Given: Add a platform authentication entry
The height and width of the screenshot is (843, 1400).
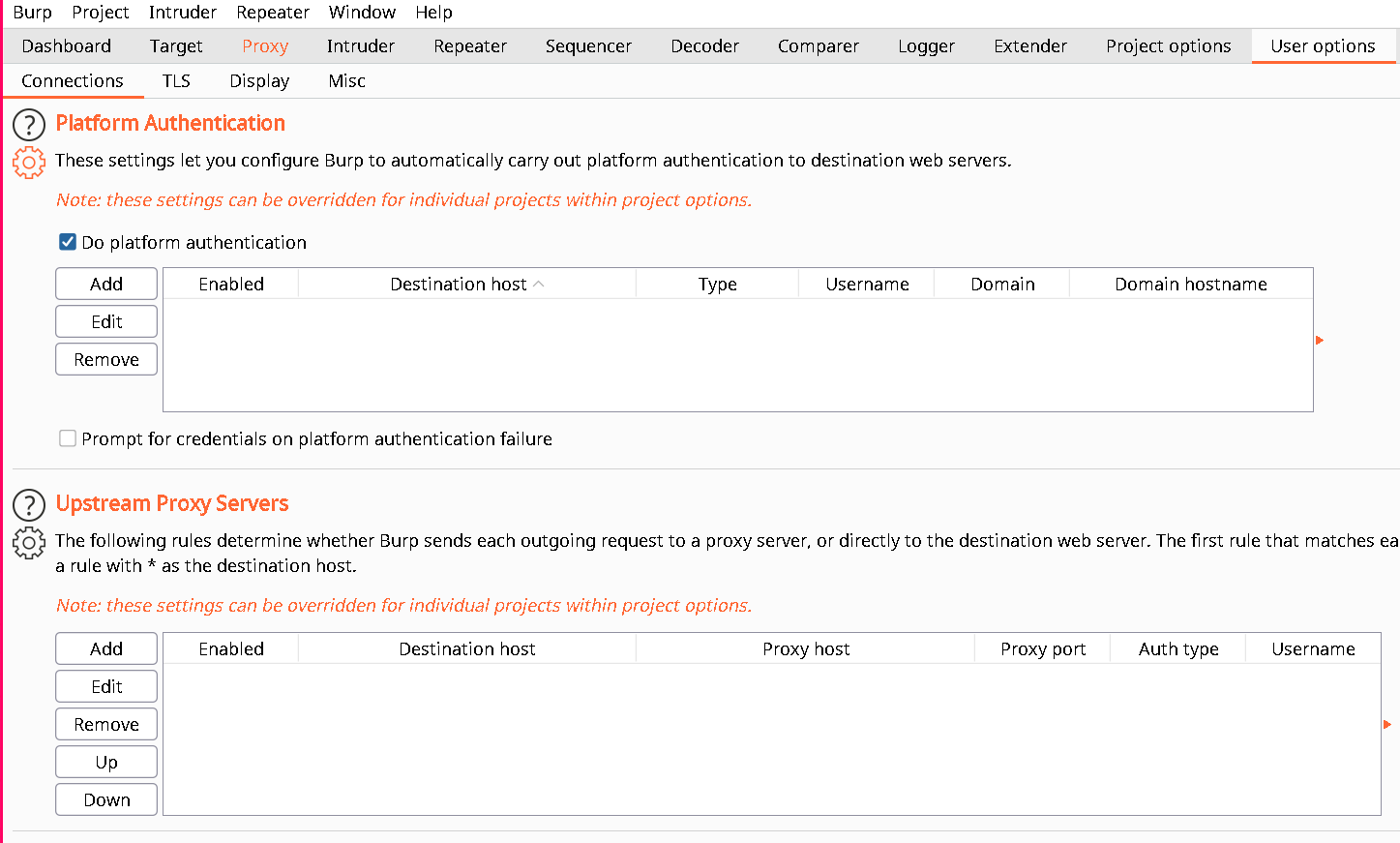Looking at the screenshot, I should [x=106, y=284].
